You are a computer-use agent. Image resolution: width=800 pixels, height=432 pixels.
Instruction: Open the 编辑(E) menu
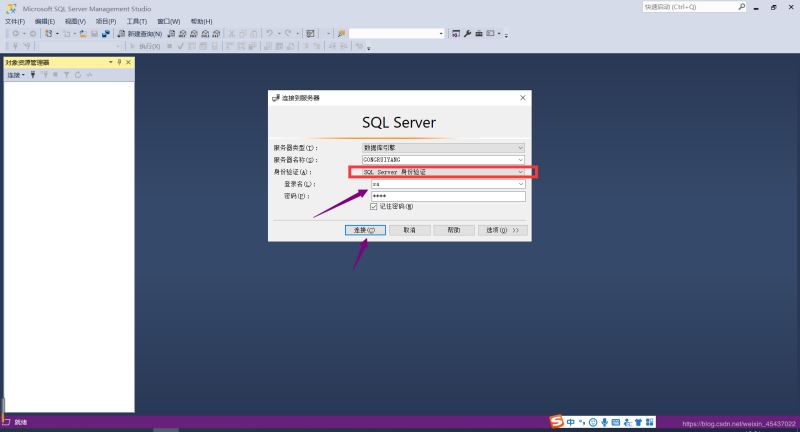pos(45,21)
